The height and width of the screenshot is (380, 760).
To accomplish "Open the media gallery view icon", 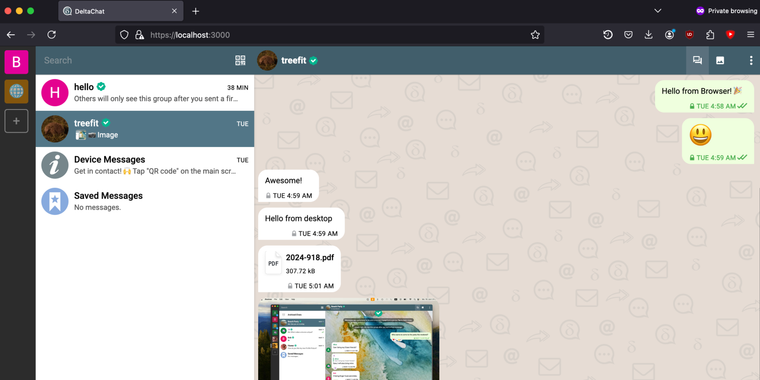I will click(720, 61).
